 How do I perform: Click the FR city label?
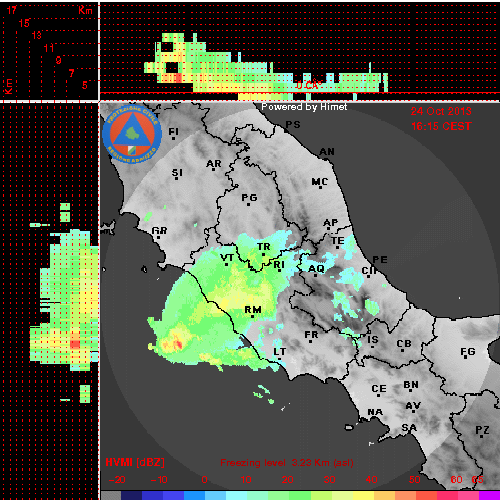[311, 334]
